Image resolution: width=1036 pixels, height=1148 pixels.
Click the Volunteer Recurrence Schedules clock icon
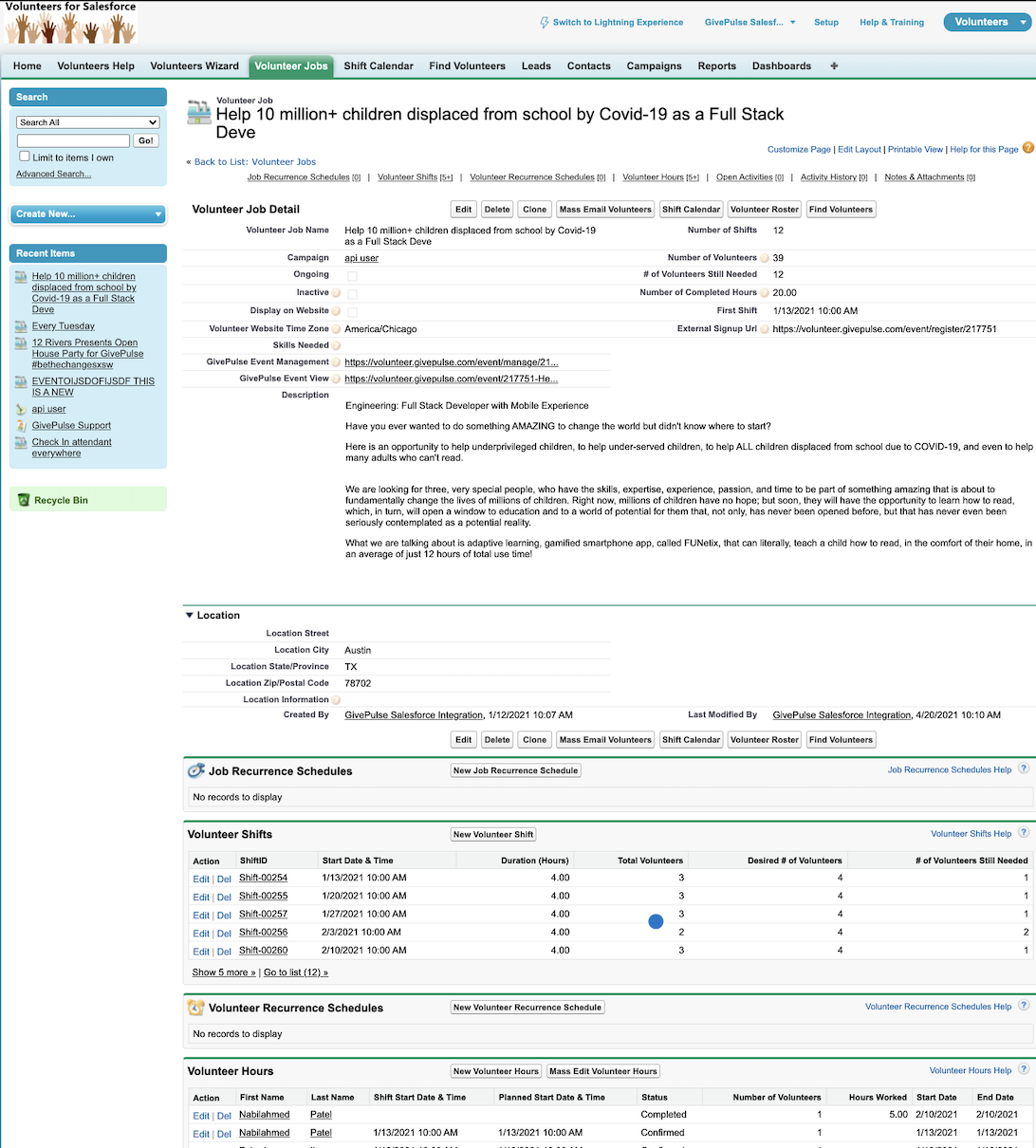point(196,1008)
